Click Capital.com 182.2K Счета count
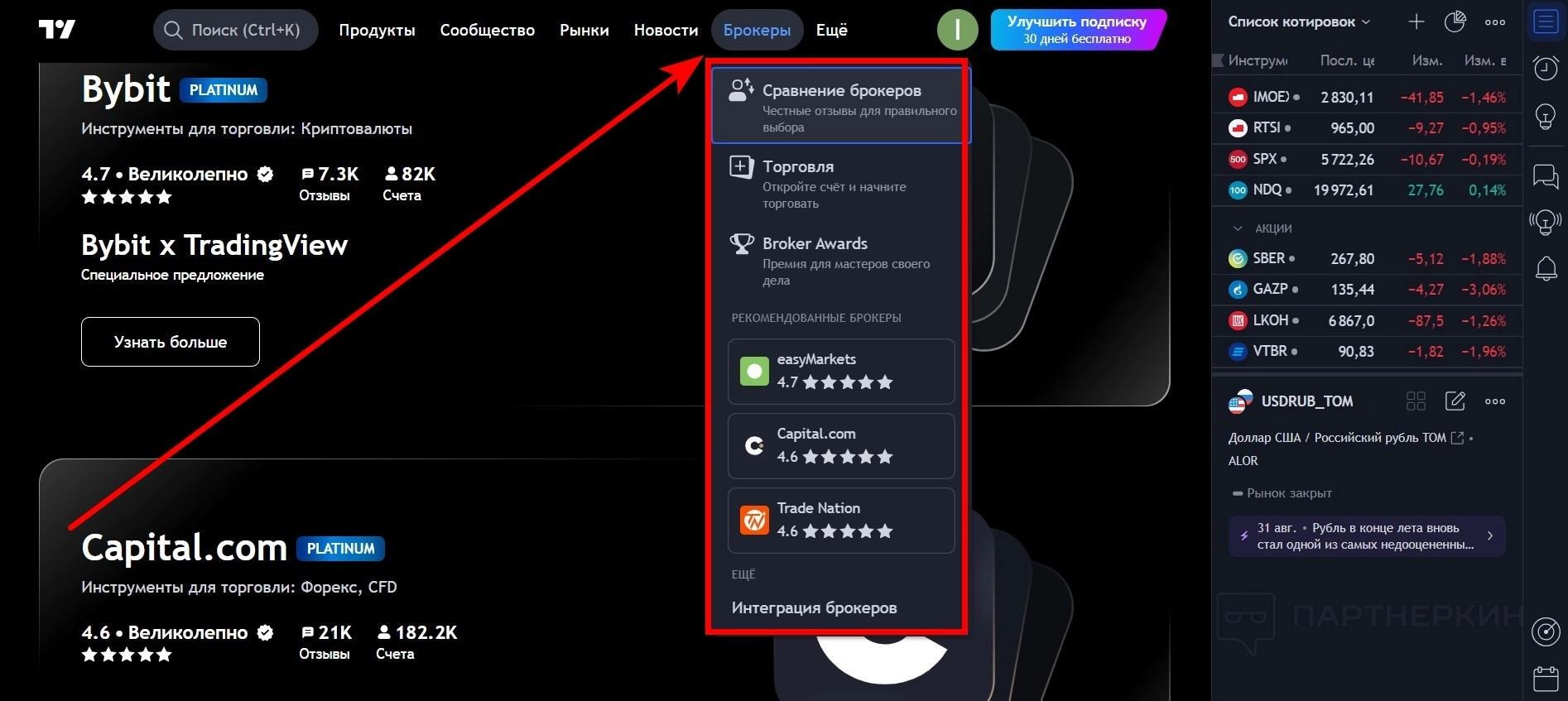This screenshot has height=701, width=1568. 416,642
